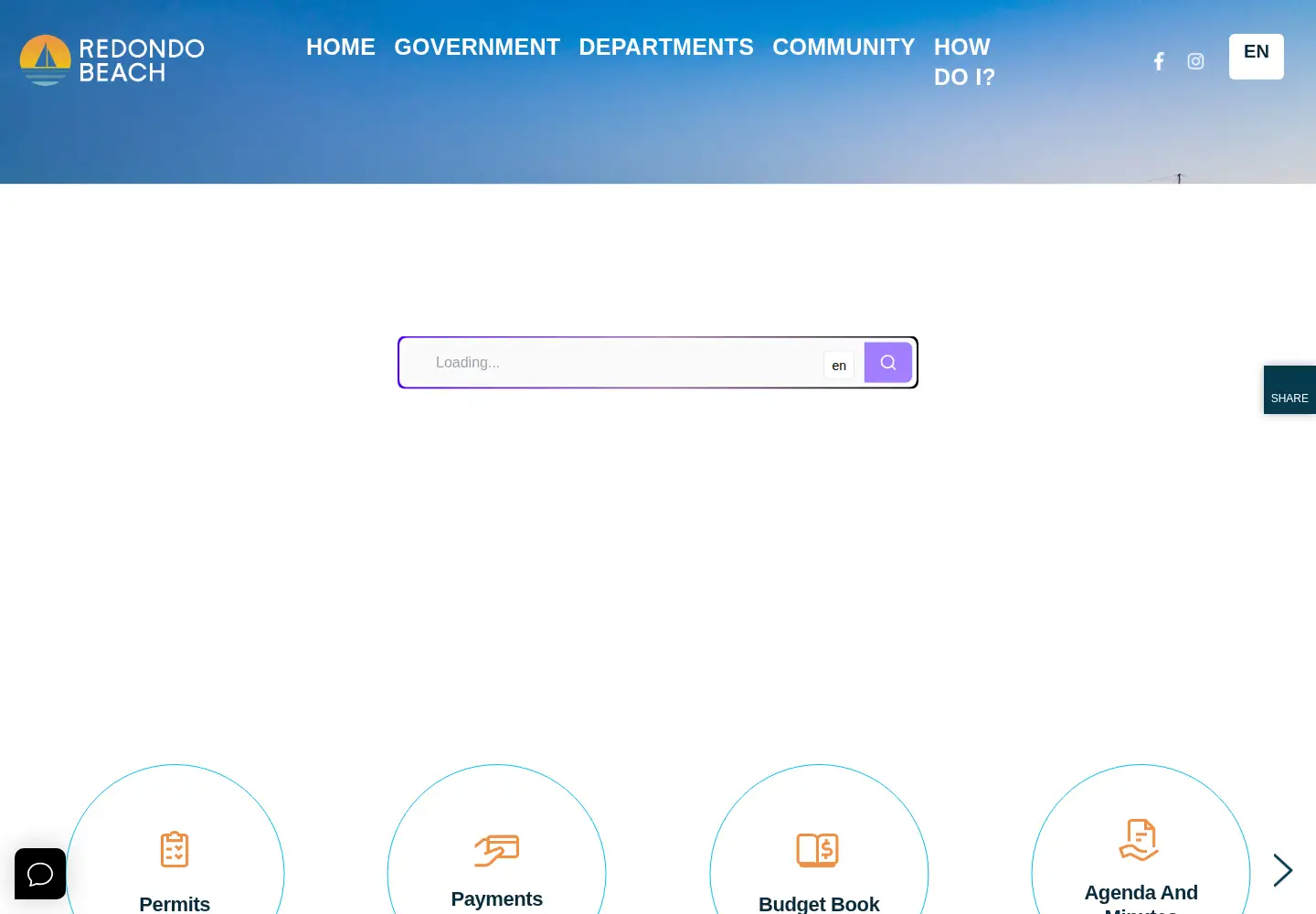Screen dimensions: 1316x914
Task: Open the Facebook page icon
Action: click(x=1159, y=61)
